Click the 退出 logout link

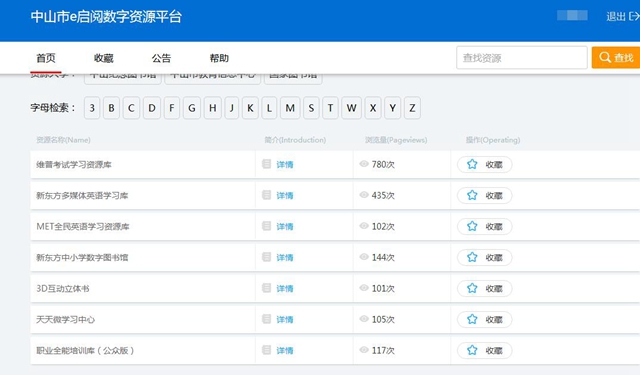click(616, 16)
